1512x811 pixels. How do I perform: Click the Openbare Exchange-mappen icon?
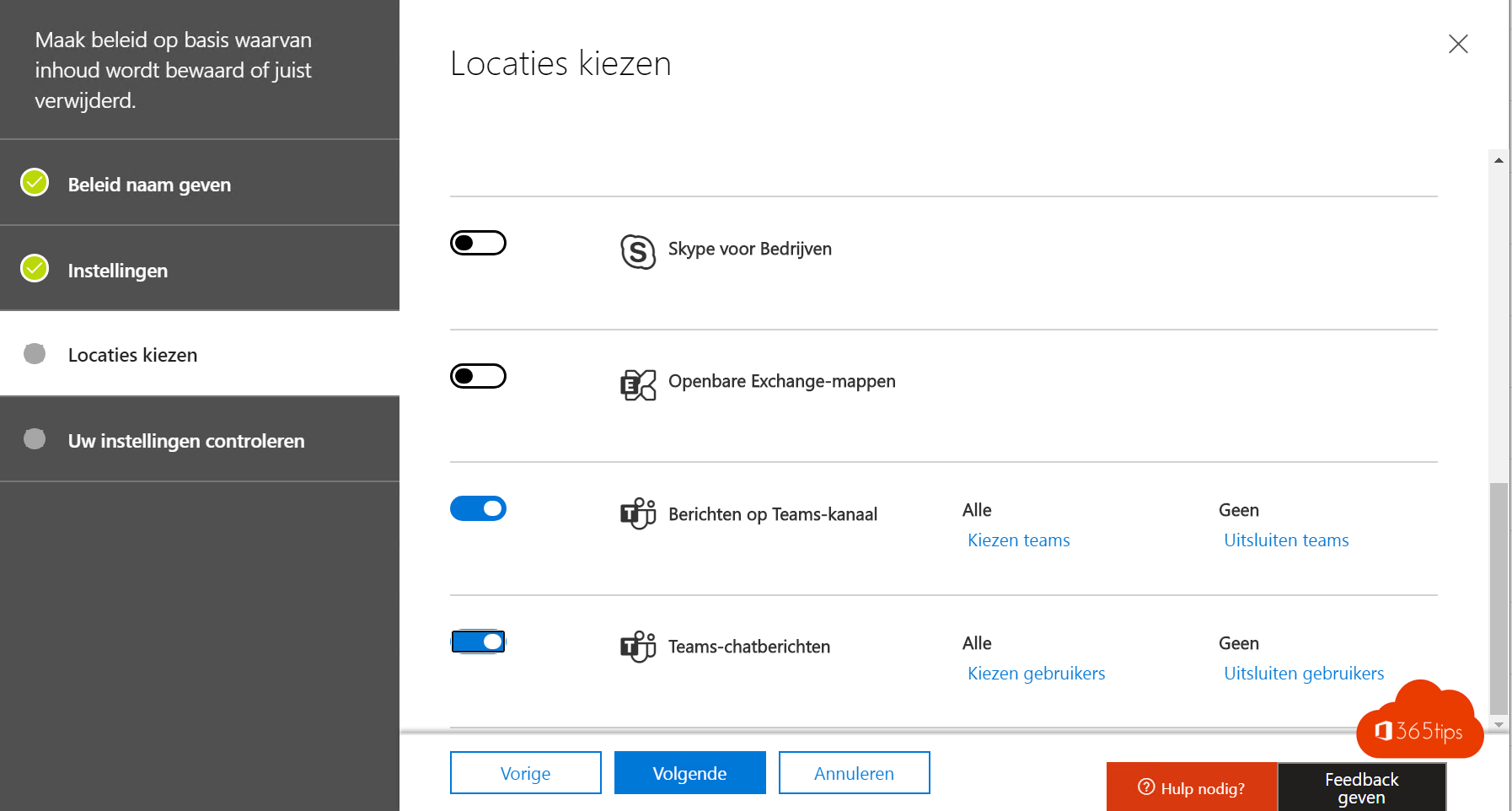638,384
